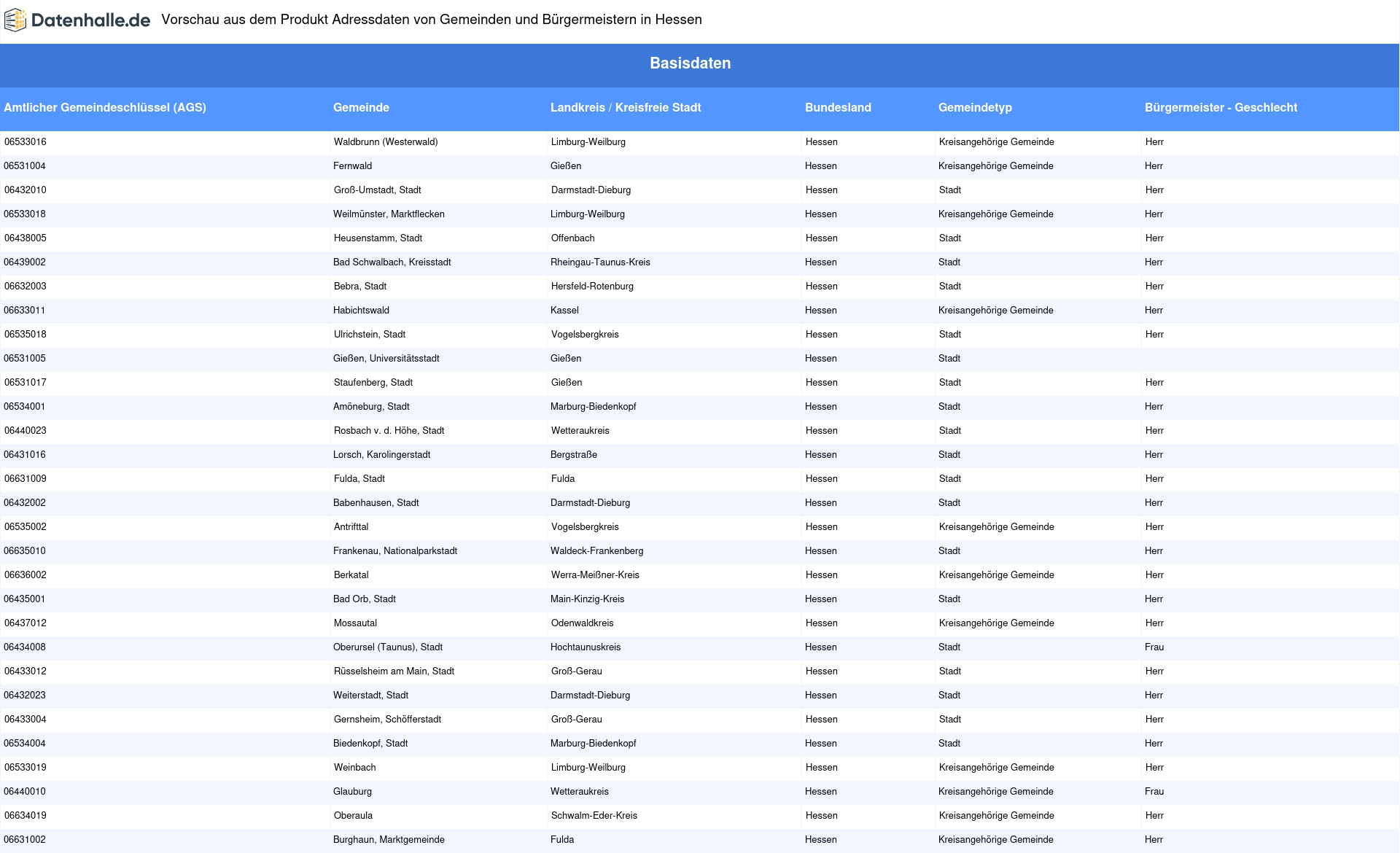Select Waldeck-Frankenberg district cell
Screen dimensions: 1400x853
[x=596, y=551]
